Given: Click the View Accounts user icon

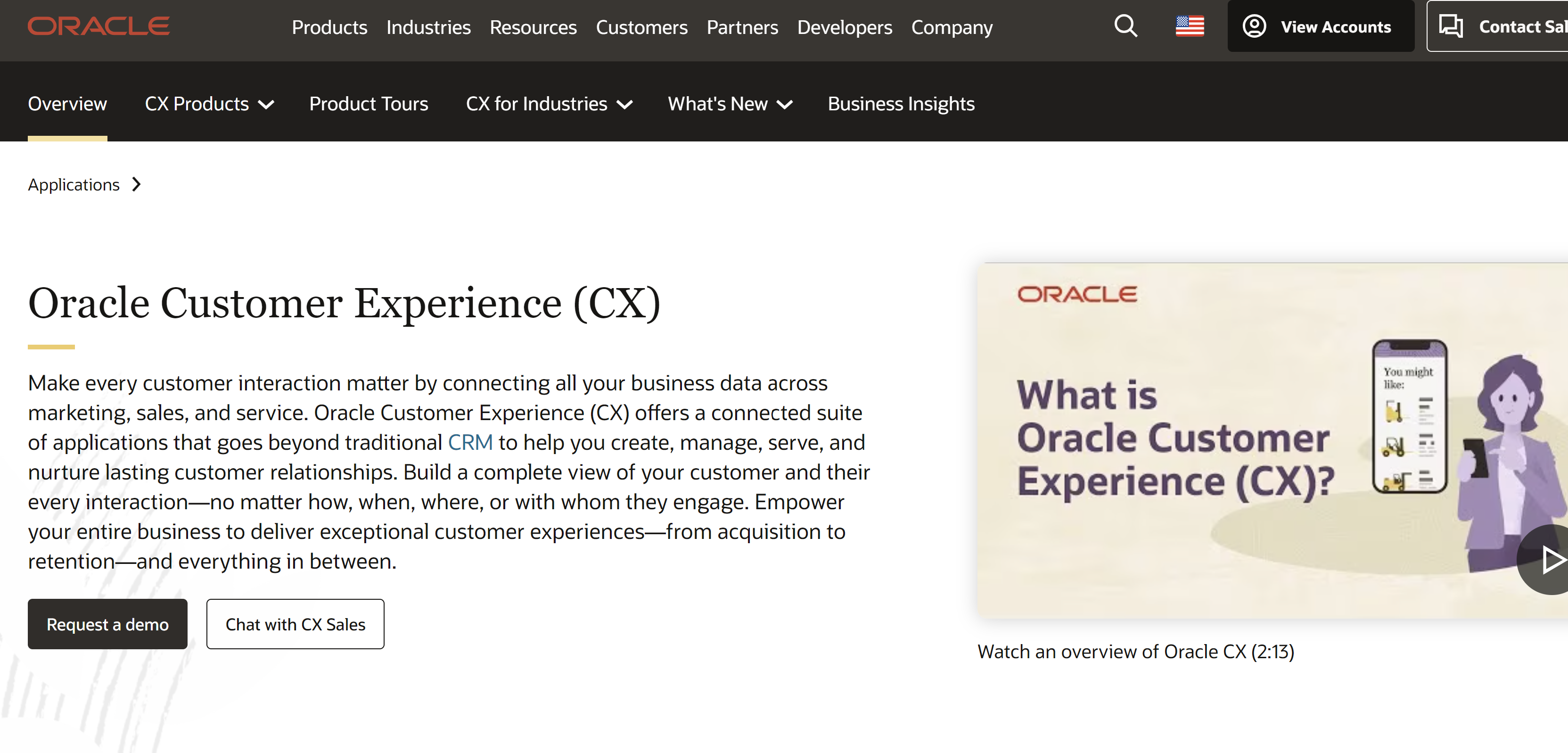Looking at the screenshot, I should (x=1254, y=26).
